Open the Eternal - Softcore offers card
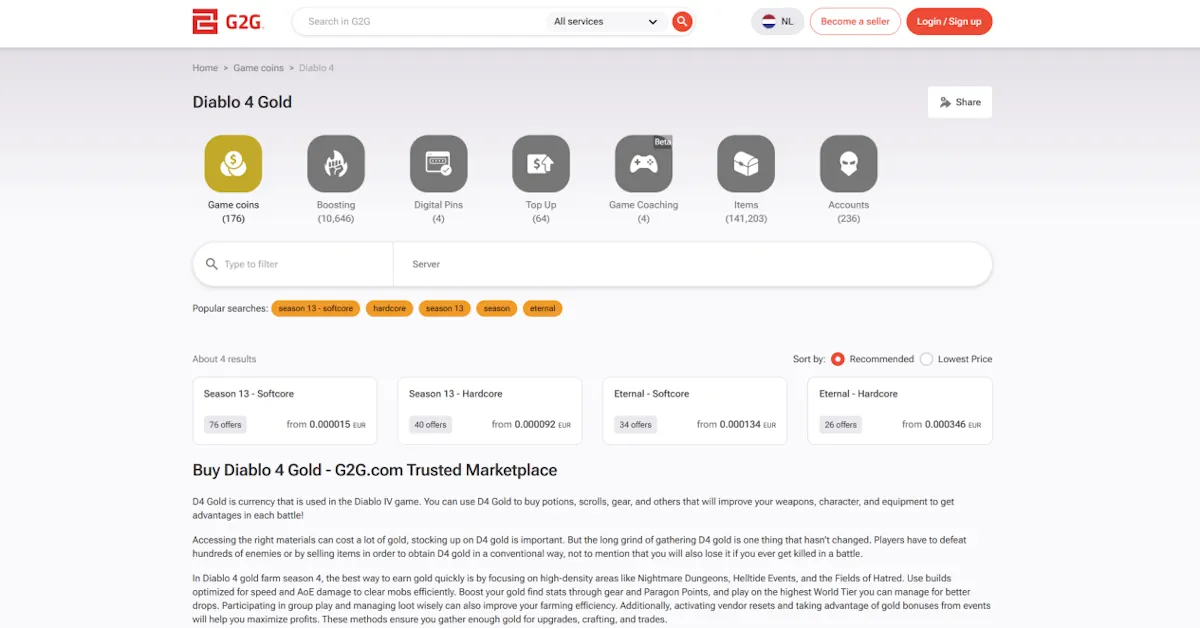This screenshot has height=628, width=1200. click(x=695, y=410)
